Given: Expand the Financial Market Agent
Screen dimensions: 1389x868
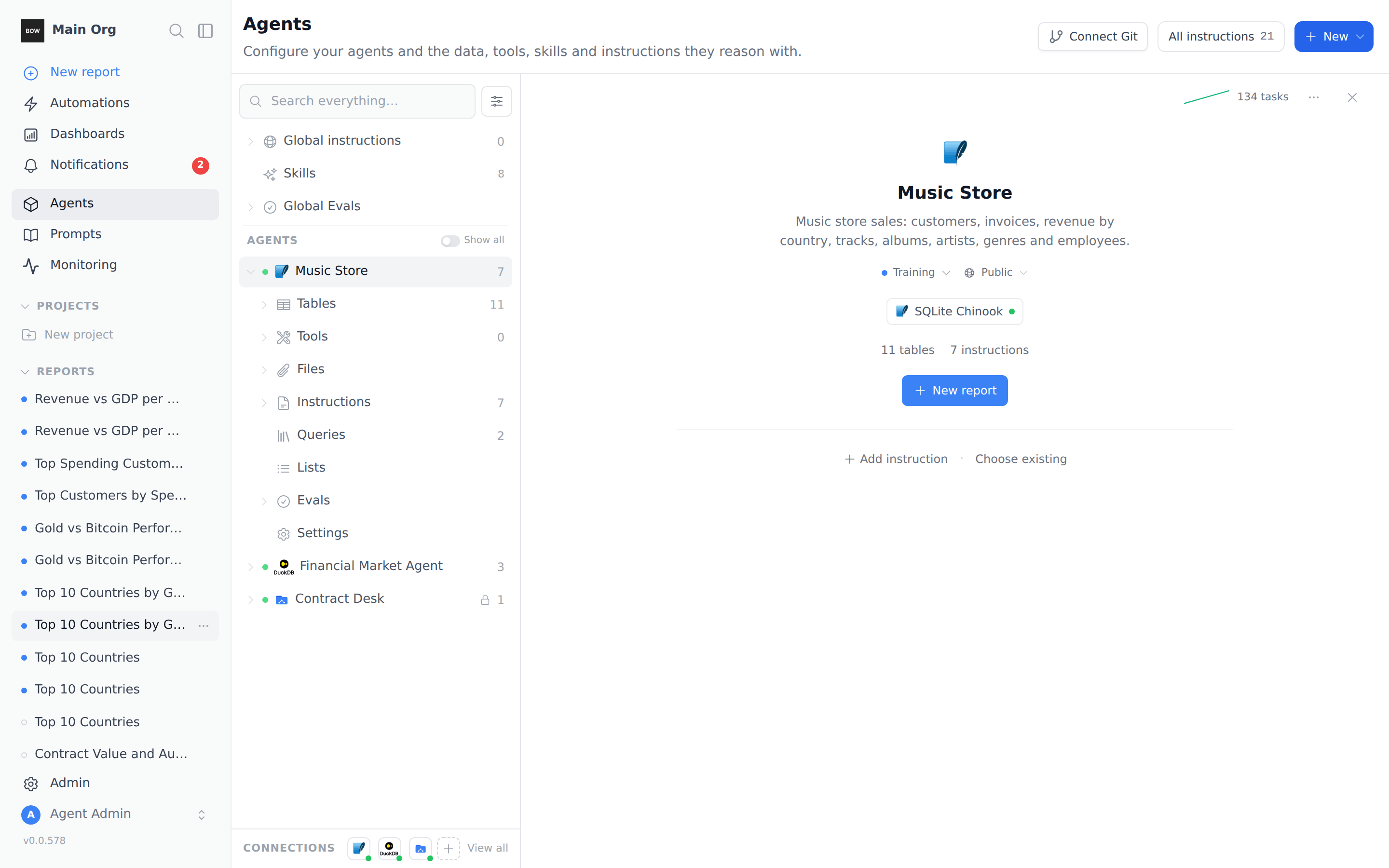Looking at the screenshot, I should (x=251, y=567).
